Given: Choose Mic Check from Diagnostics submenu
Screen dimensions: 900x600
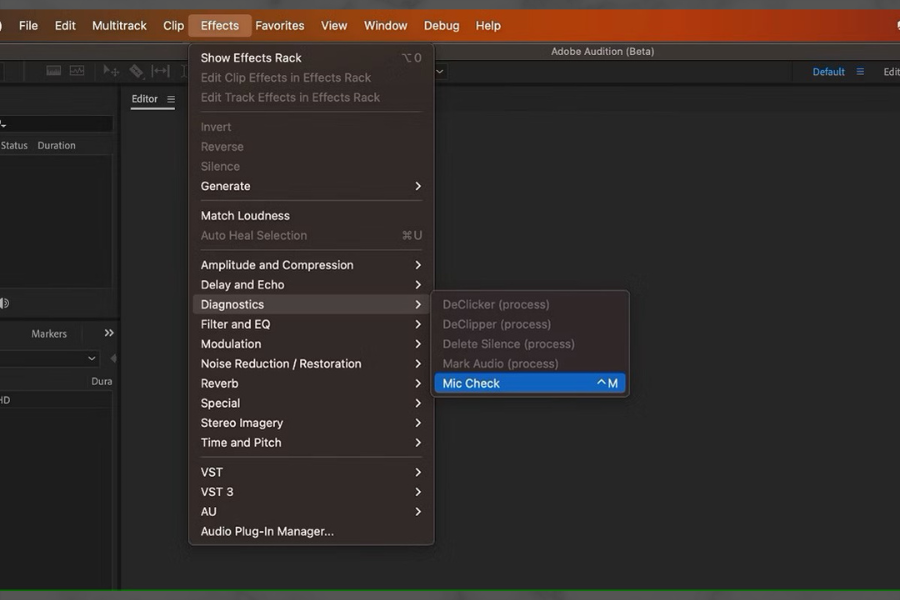Looking at the screenshot, I should point(530,383).
